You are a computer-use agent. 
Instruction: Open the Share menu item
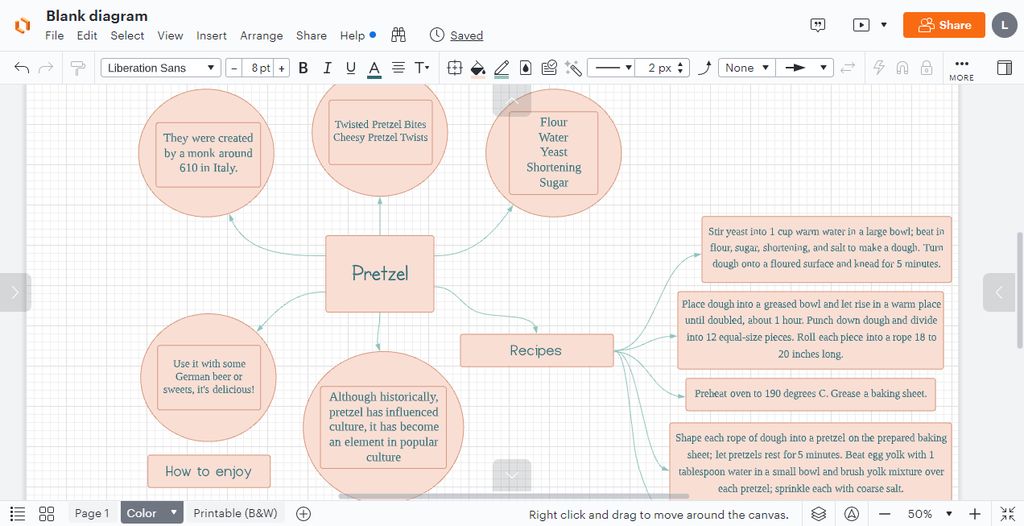[x=312, y=36]
